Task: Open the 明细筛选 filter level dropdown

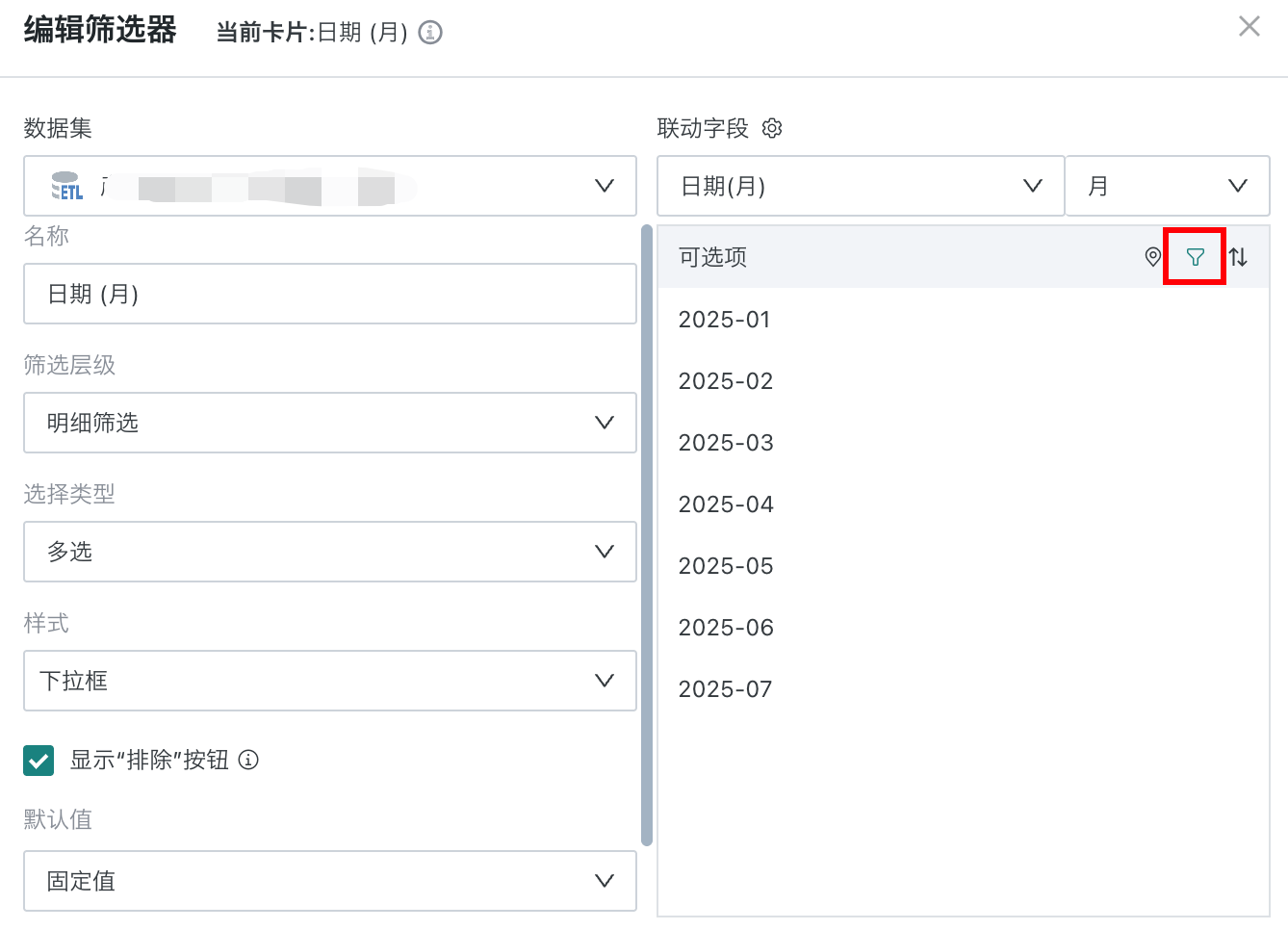Action: click(x=330, y=423)
